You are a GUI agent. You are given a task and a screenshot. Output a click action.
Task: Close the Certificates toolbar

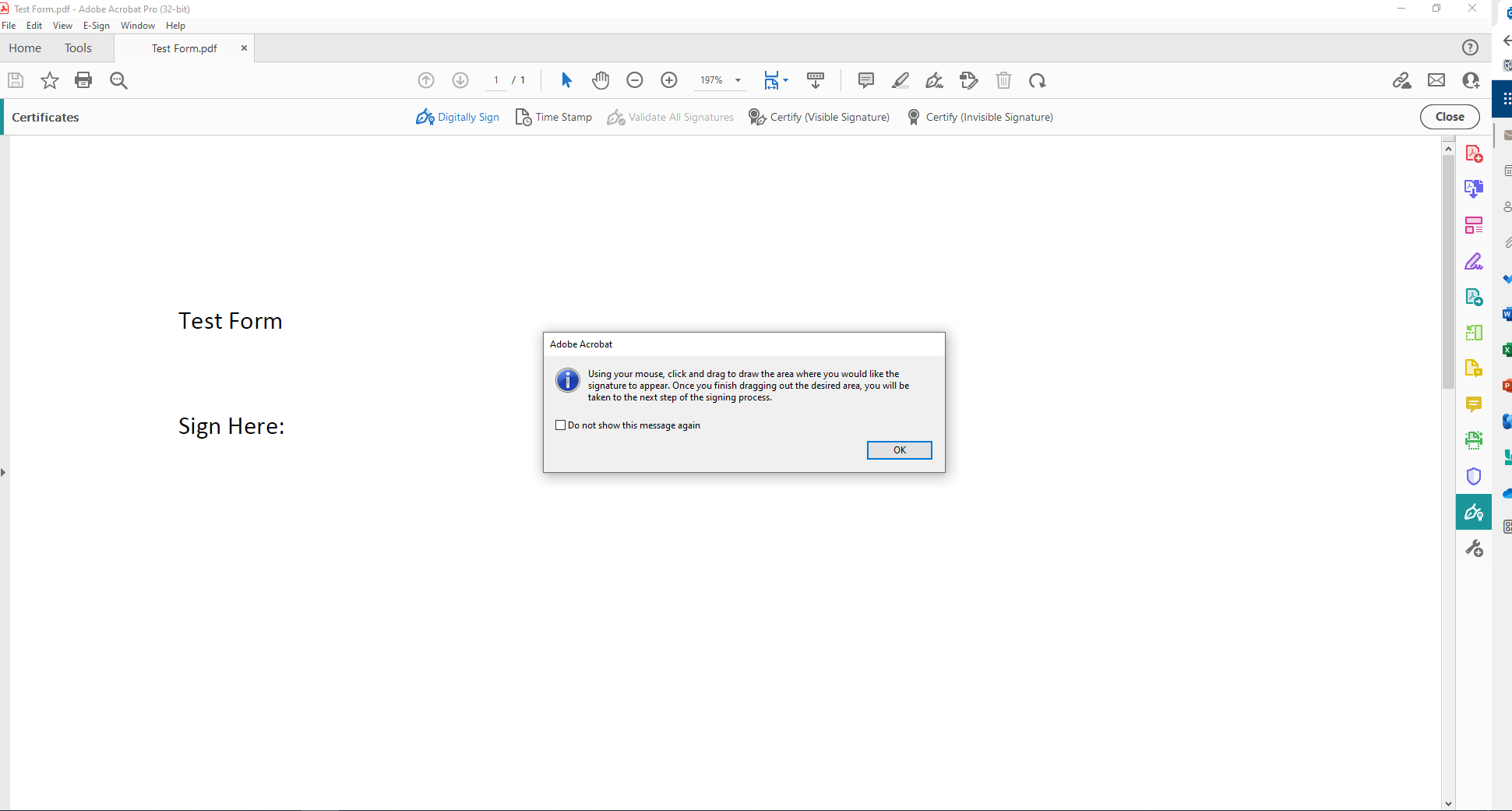[x=1449, y=117]
